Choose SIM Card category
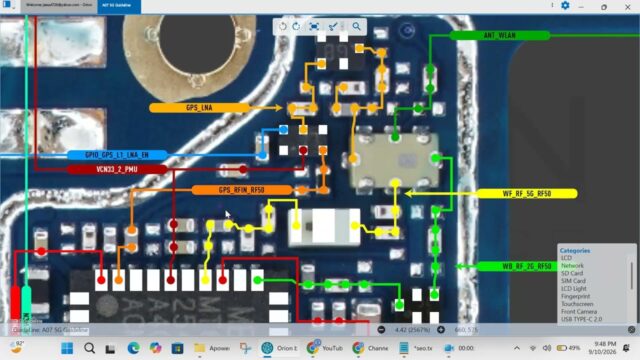This screenshot has width=640, height=360. [573, 281]
